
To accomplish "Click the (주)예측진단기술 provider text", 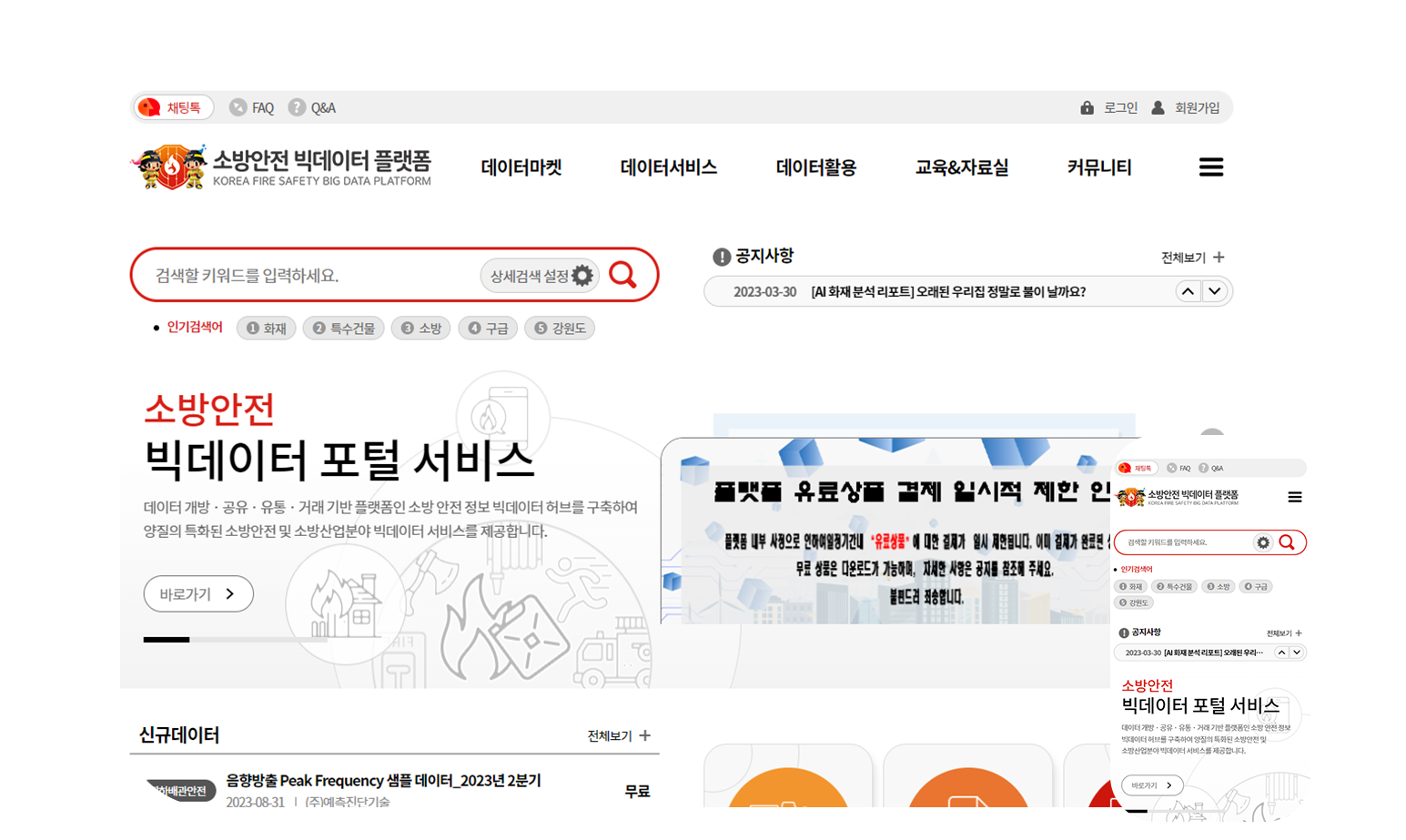I will point(347,802).
